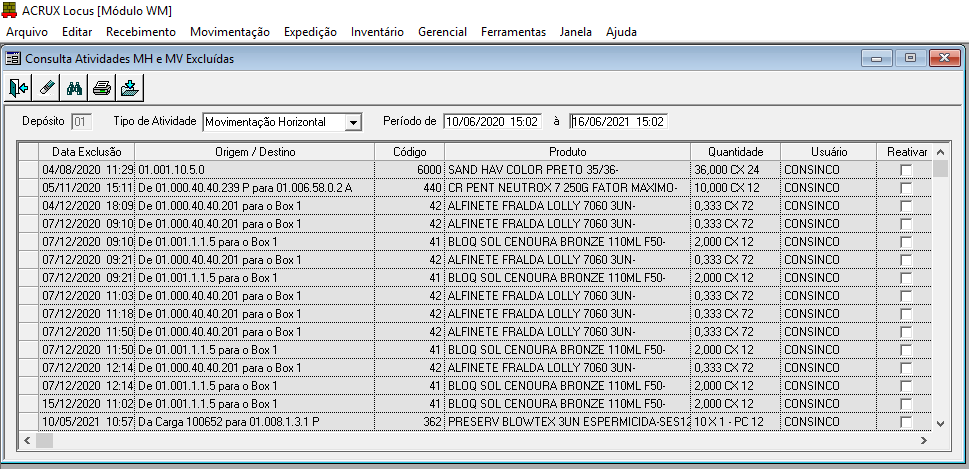Click the Origem / Destino column header
This screenshot has width=969, height=469.
pyautogui.click(x=255, y=151)
